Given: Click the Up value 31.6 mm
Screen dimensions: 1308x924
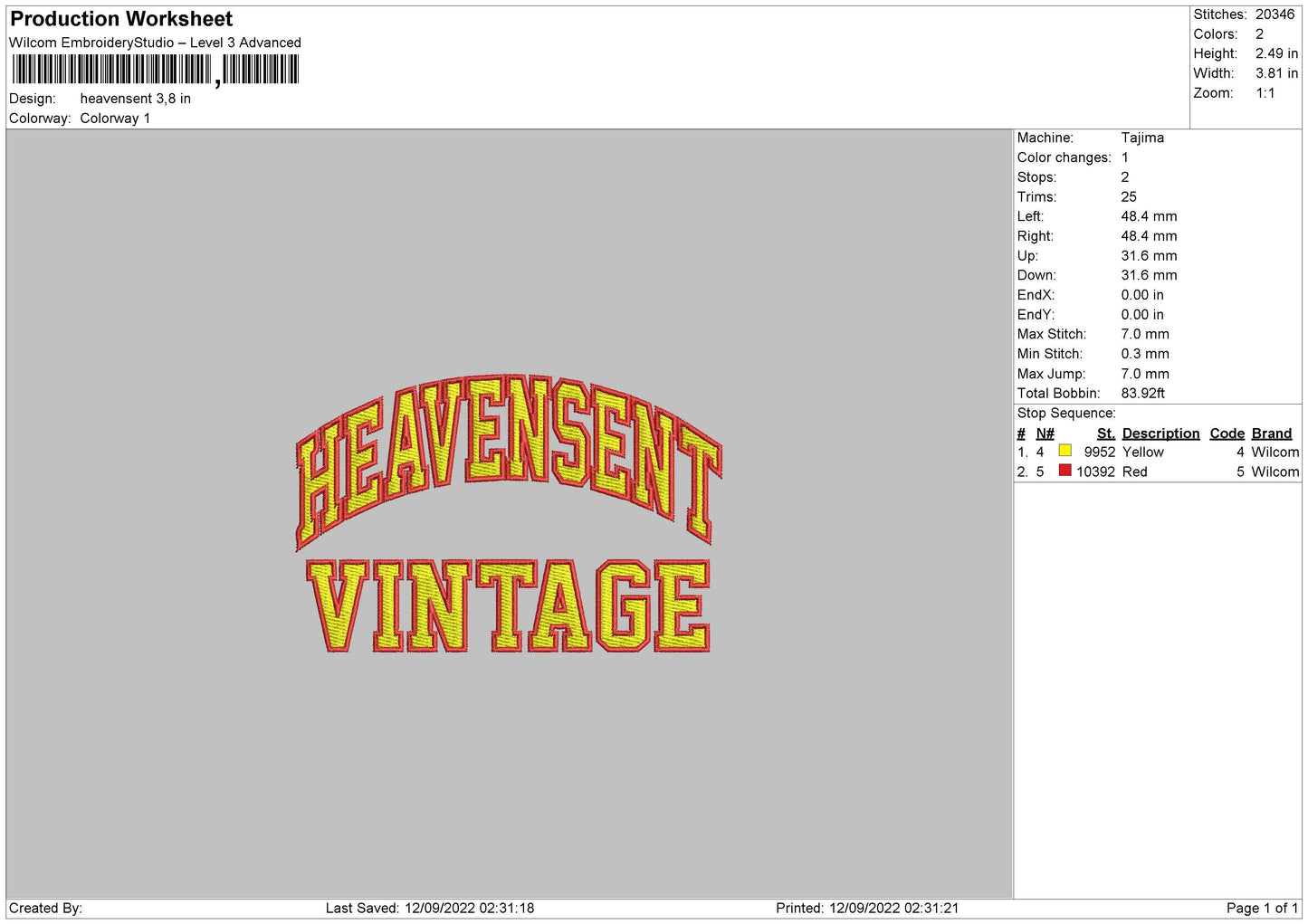Looking at the screenshot, I should (x=1149, y=256).
